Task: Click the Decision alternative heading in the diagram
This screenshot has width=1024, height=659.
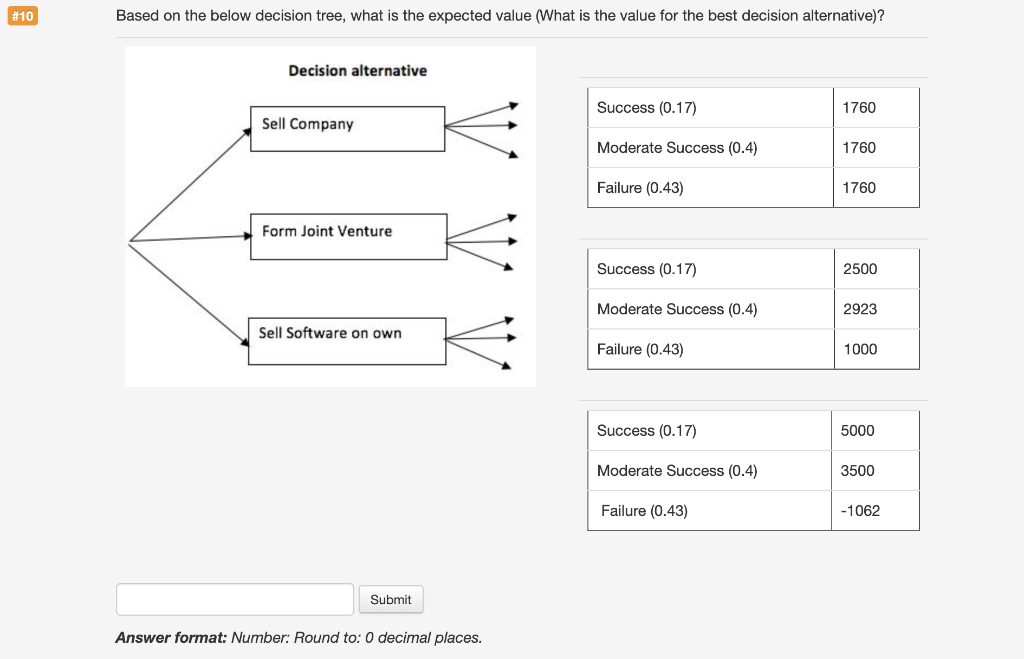Action: click(356, 70)
